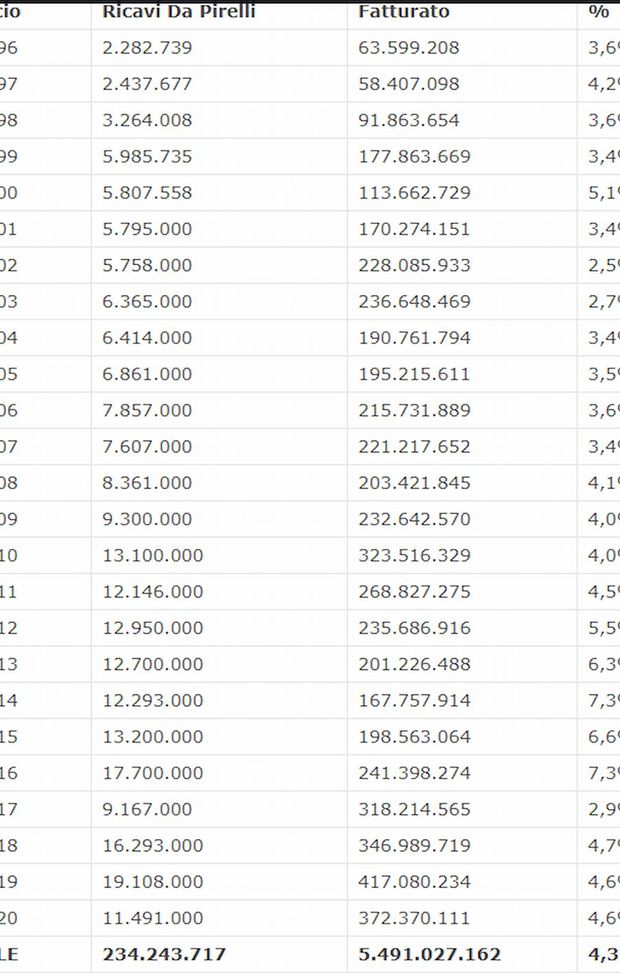Click the total Fatturato cell 5.491.027.162
620x973 pixels.
(429, 954)
